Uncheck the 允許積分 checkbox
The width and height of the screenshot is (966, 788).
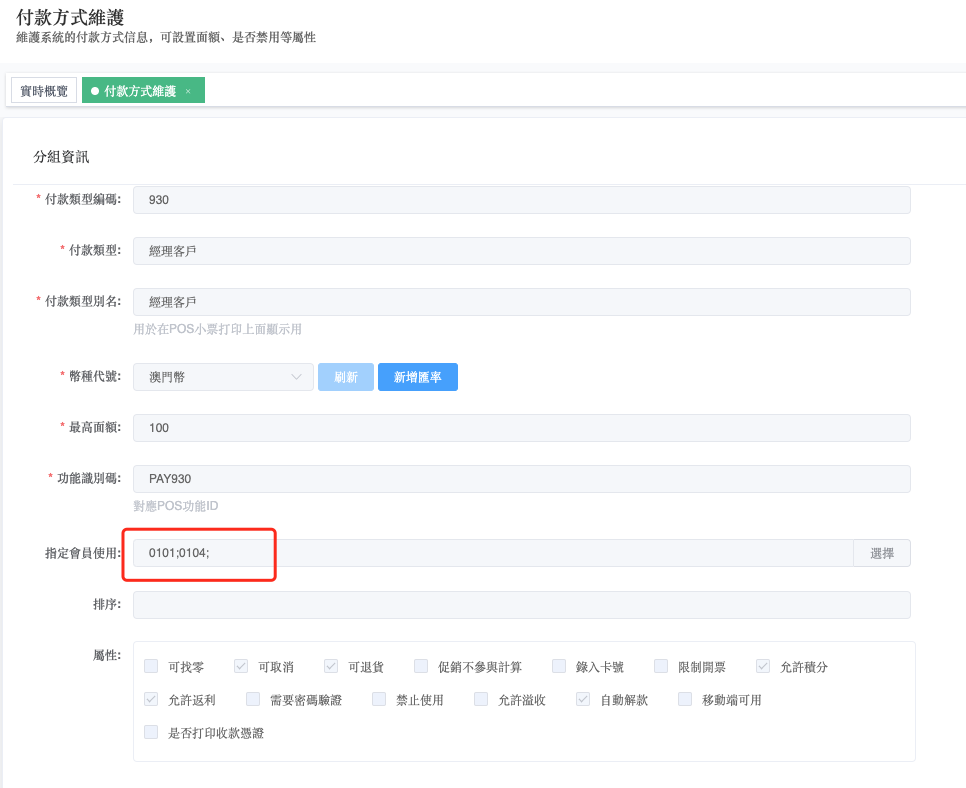coord(763,665)
